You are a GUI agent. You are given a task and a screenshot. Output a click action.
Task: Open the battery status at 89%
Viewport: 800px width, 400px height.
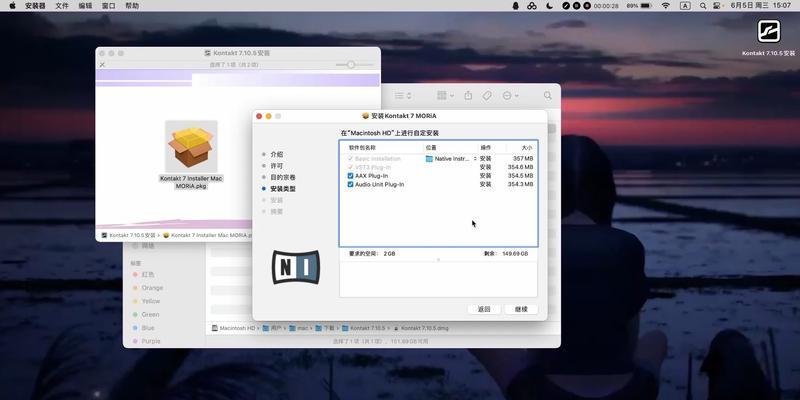click(639, 6)
